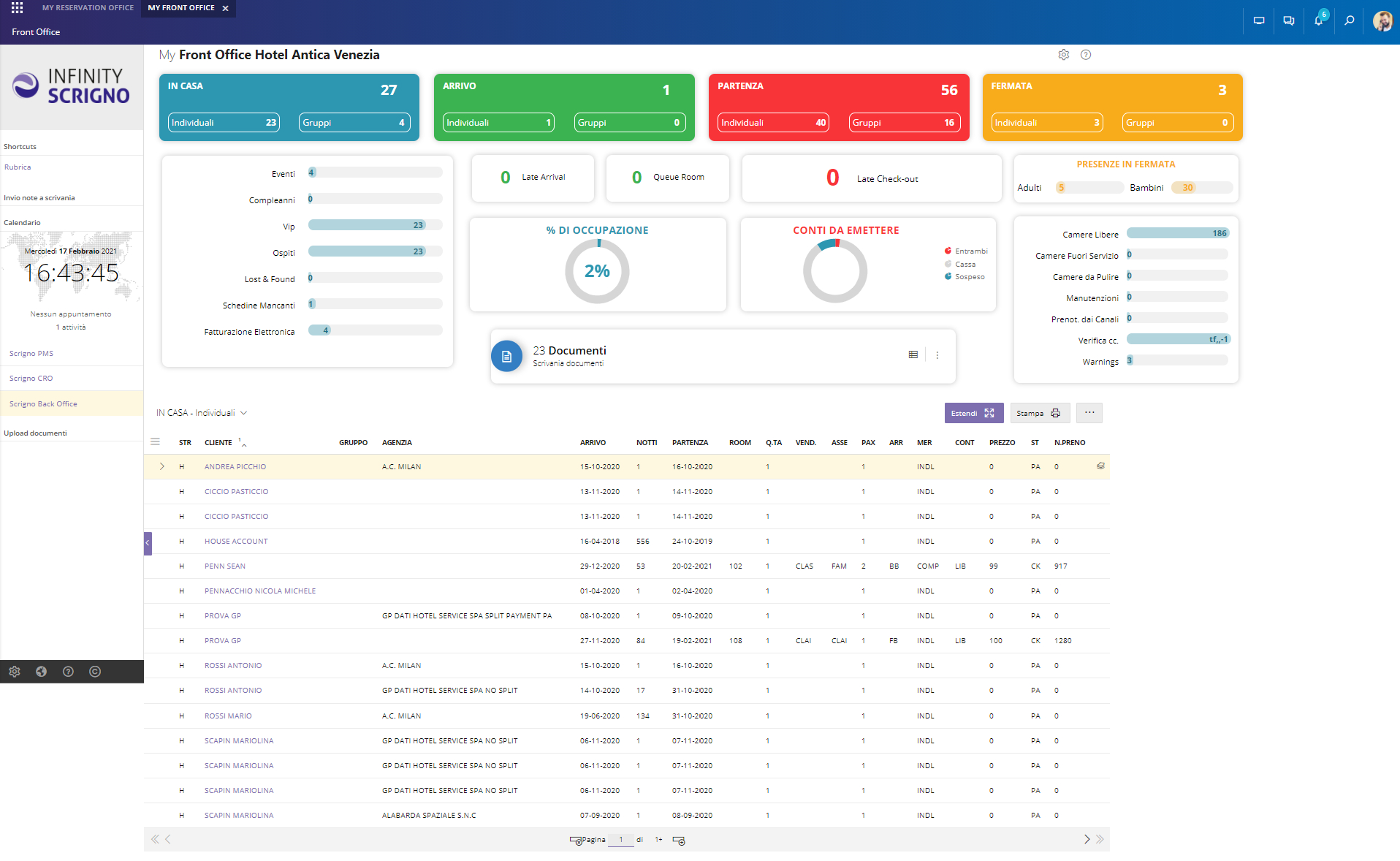This screenshot has height=861, width=1400.
Task: Open the help icon next to the settings gear
Action: tap(1086, 54)
